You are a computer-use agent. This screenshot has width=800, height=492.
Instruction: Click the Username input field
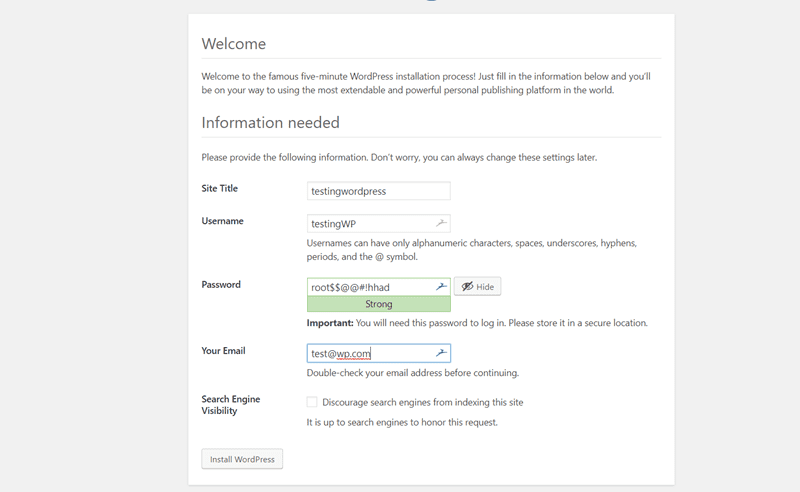click(x=379, y=224)
